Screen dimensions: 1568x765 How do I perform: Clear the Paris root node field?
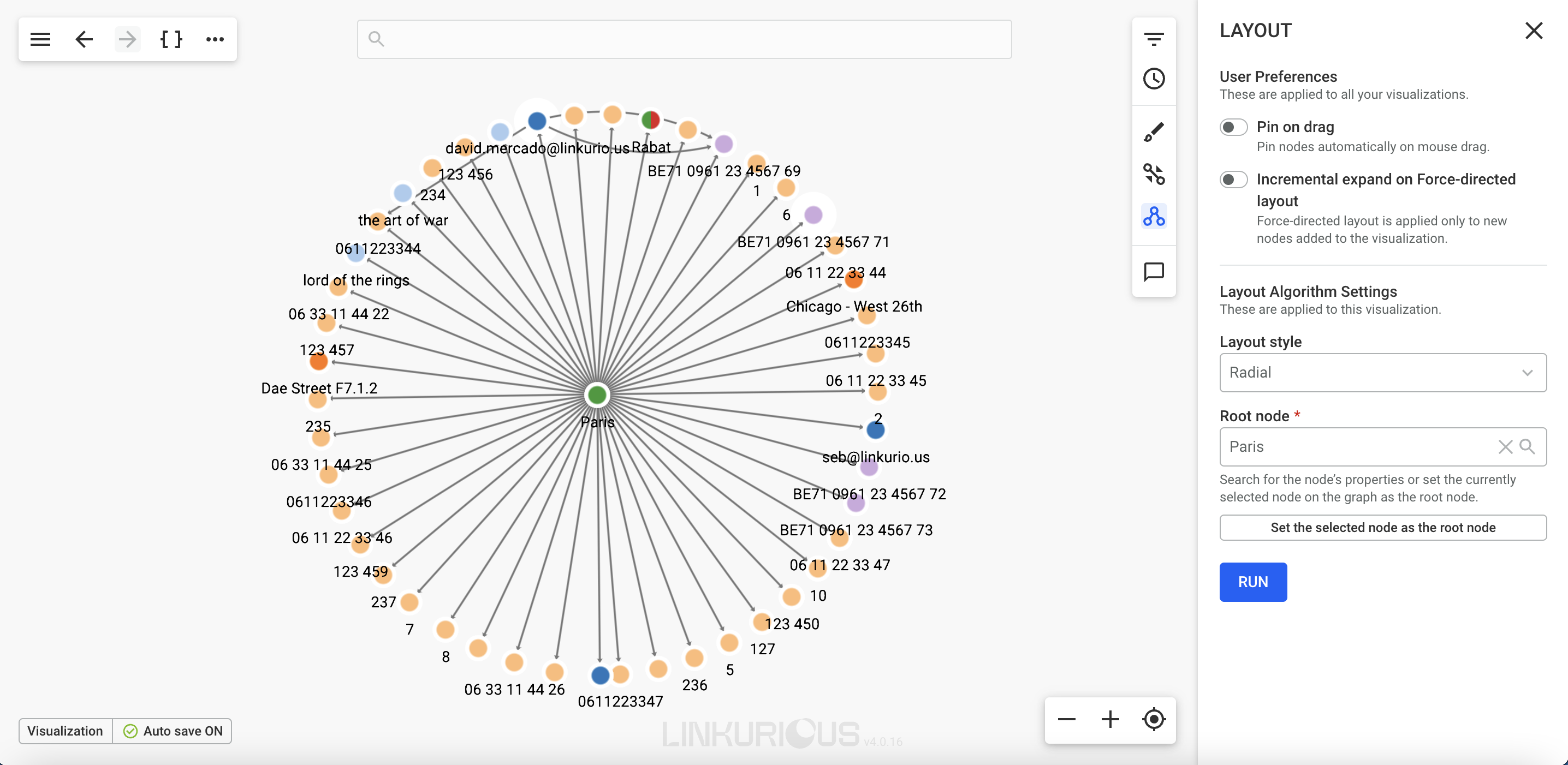1505,447
